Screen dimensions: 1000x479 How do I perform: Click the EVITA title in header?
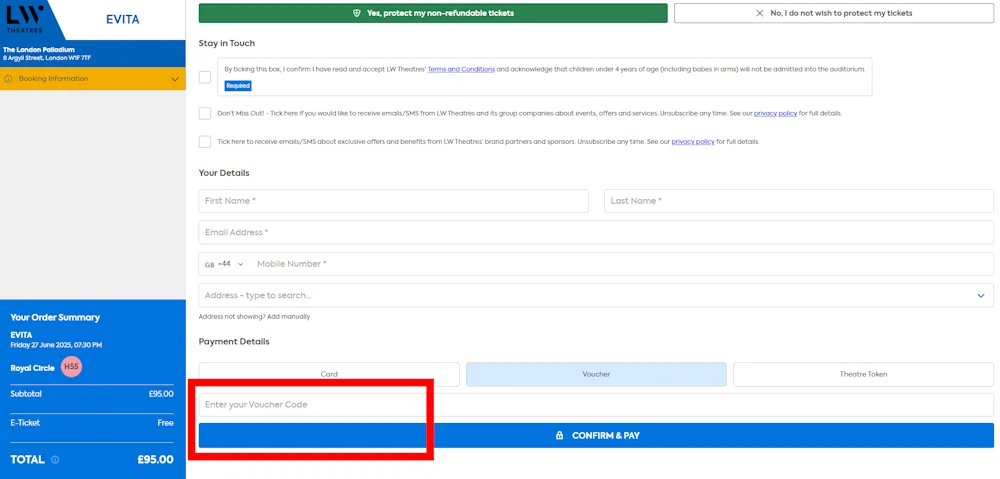click(122, 20)
